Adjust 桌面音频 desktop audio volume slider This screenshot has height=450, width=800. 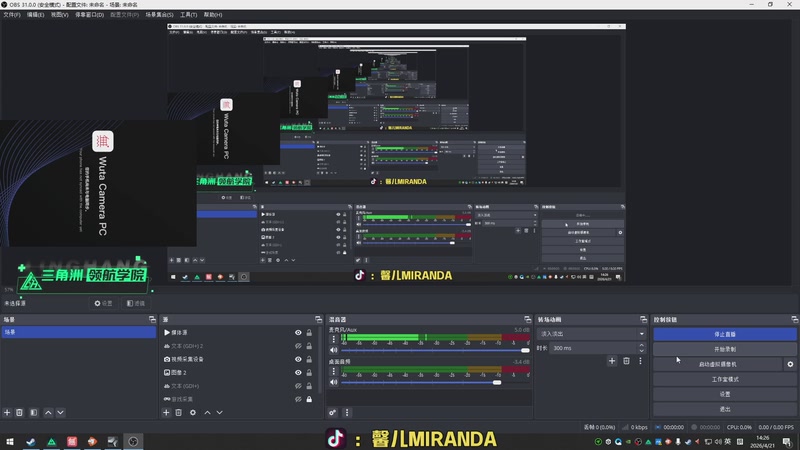435,382
